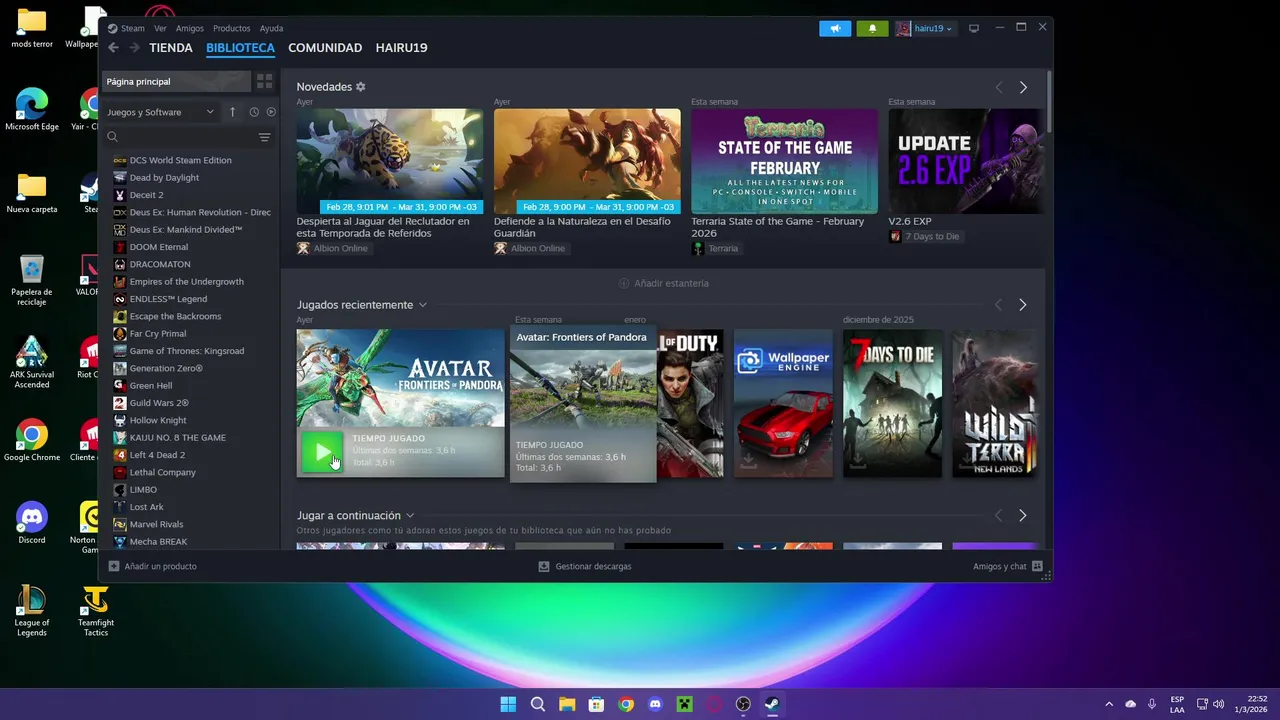This screenshot has width=1280, height=720.
Task: Expand the hairu19 account dropdown
Action: 924,28
